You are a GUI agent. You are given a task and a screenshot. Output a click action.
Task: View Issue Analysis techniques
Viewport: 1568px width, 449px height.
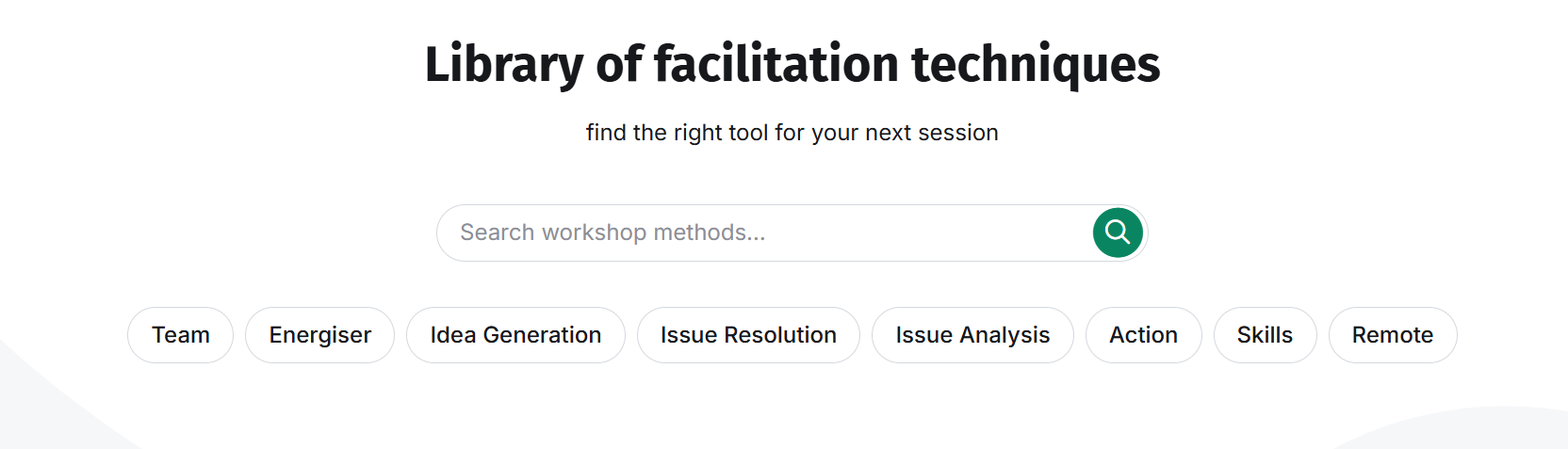coord(972,335)
